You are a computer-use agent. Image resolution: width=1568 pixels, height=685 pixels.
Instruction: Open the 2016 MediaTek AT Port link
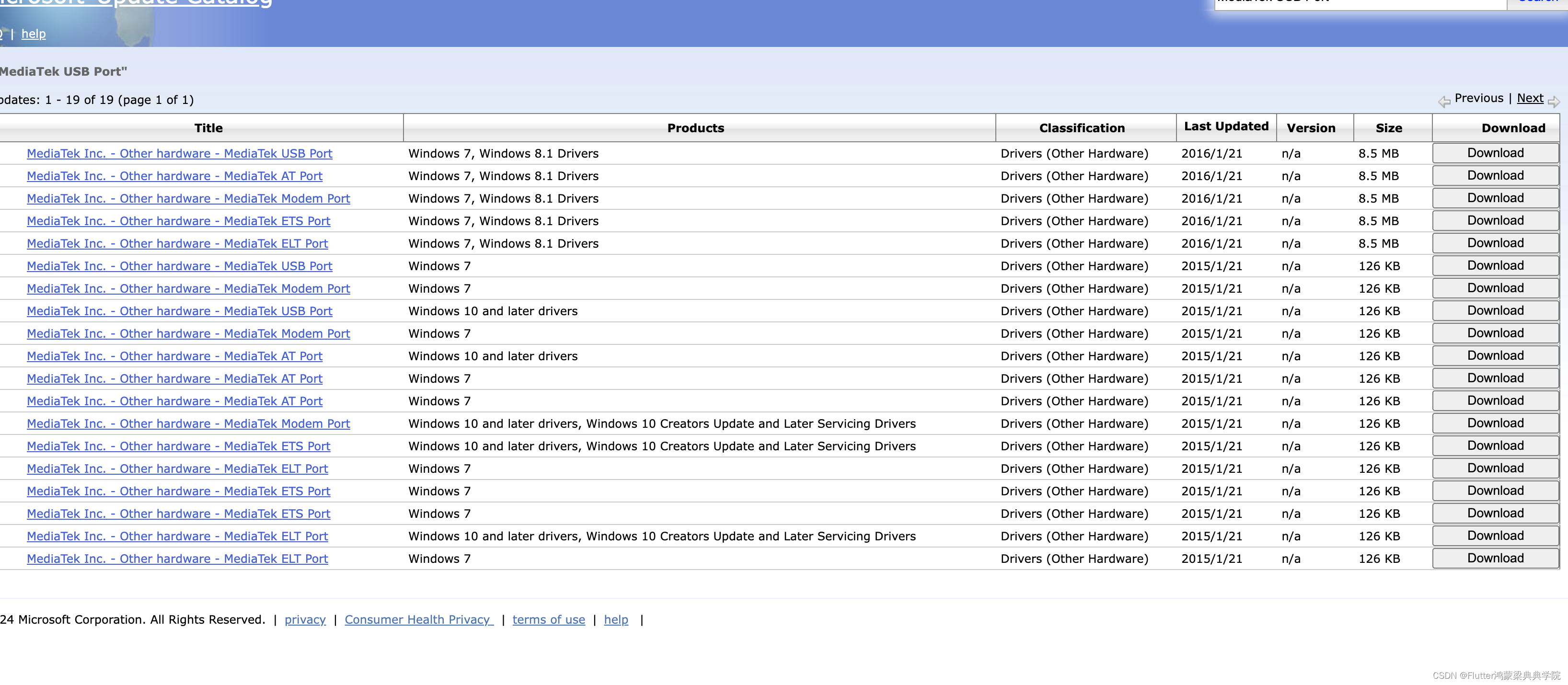[x=175, y=176]
